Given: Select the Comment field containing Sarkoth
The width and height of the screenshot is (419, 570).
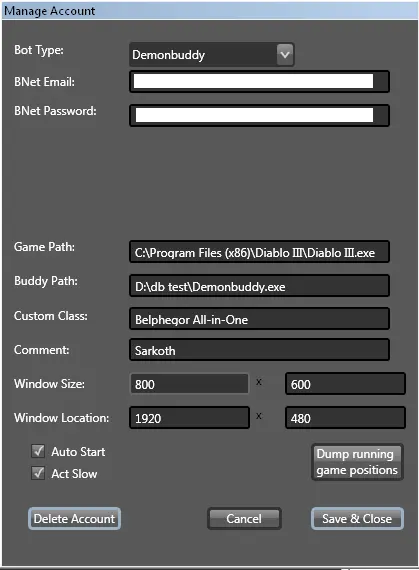Looking at the screenshot, I should (x=259, y=350).
